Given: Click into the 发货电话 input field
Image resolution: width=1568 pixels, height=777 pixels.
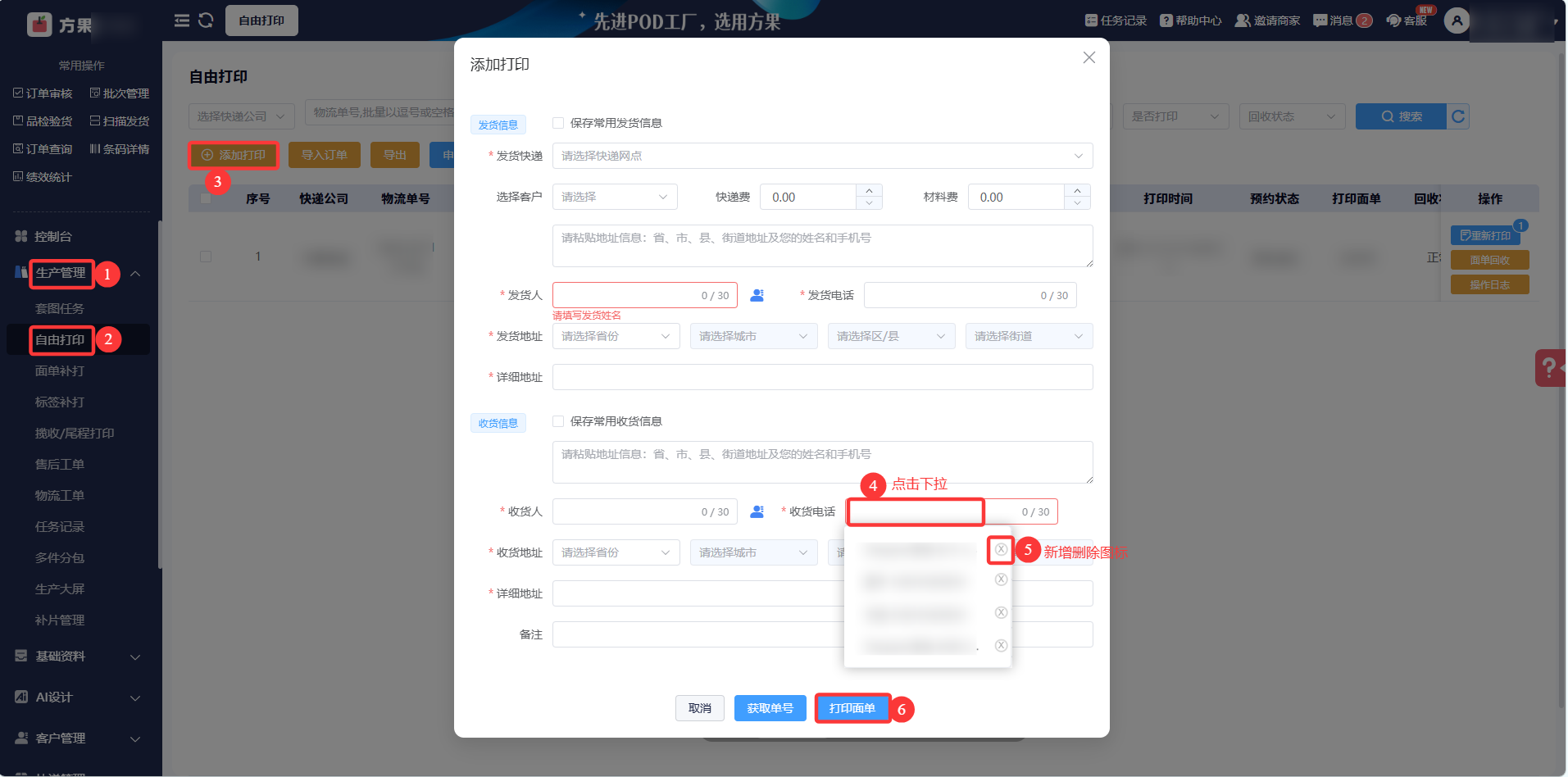Looking at the screenshot, I should [970, 295].
